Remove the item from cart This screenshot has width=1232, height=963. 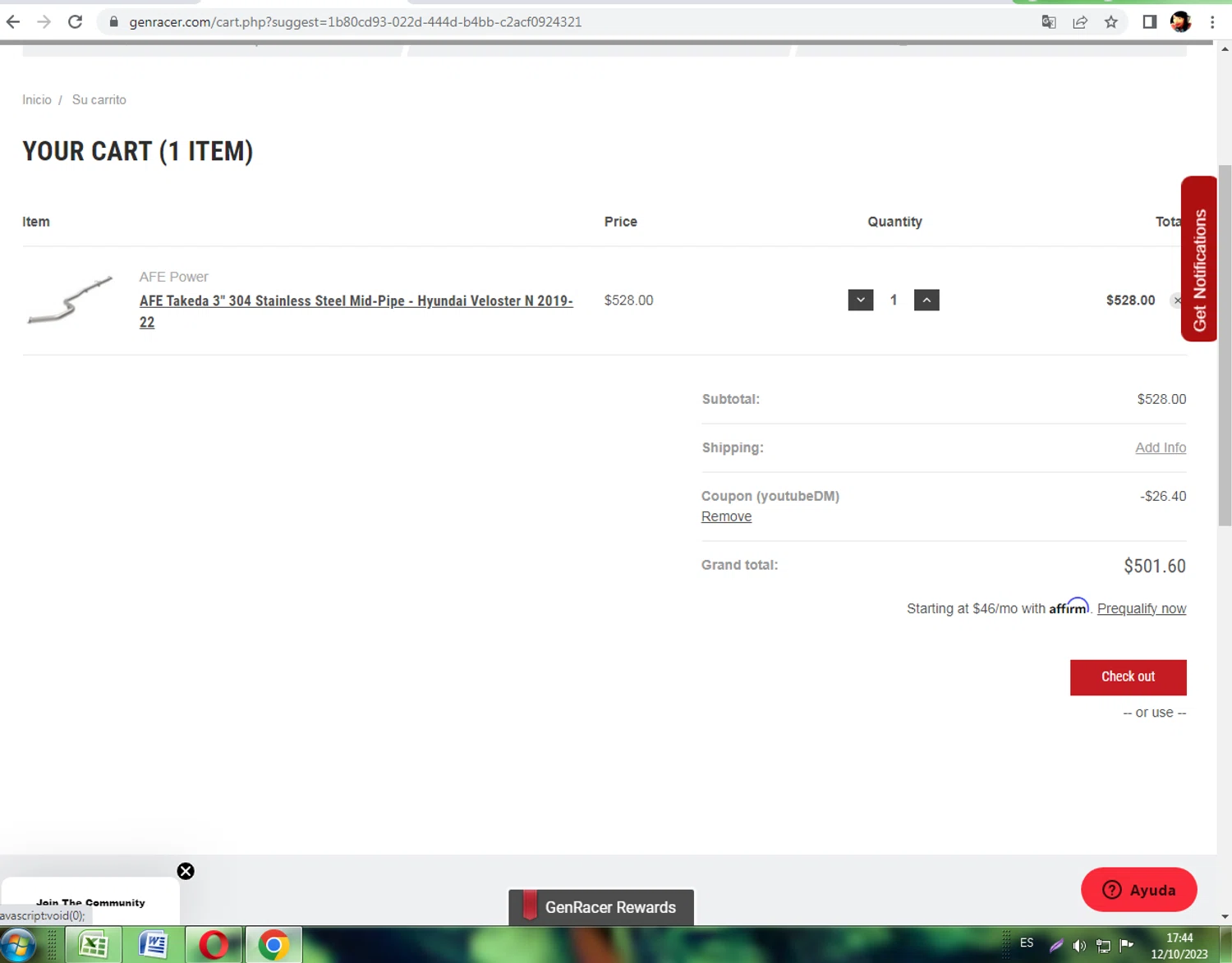pos(1176,300)
